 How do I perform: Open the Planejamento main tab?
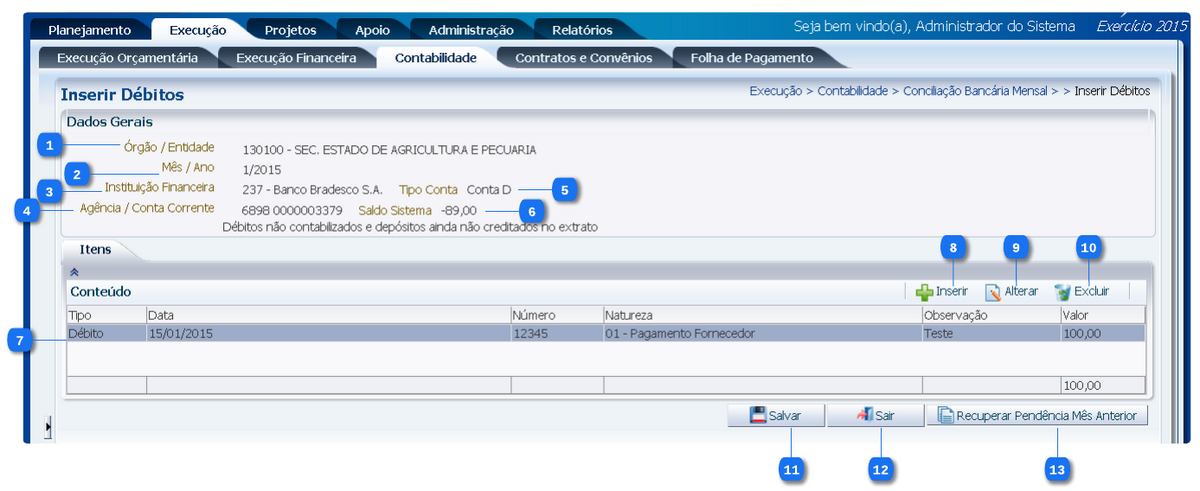tap(89, 30)
